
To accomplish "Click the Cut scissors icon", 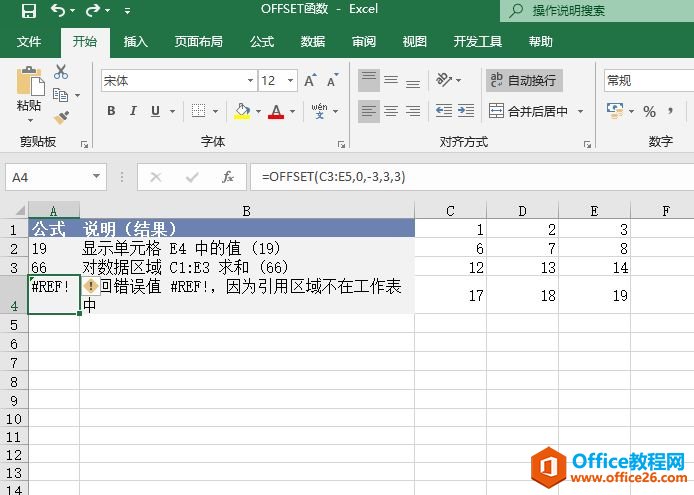I will coord(62,72).
